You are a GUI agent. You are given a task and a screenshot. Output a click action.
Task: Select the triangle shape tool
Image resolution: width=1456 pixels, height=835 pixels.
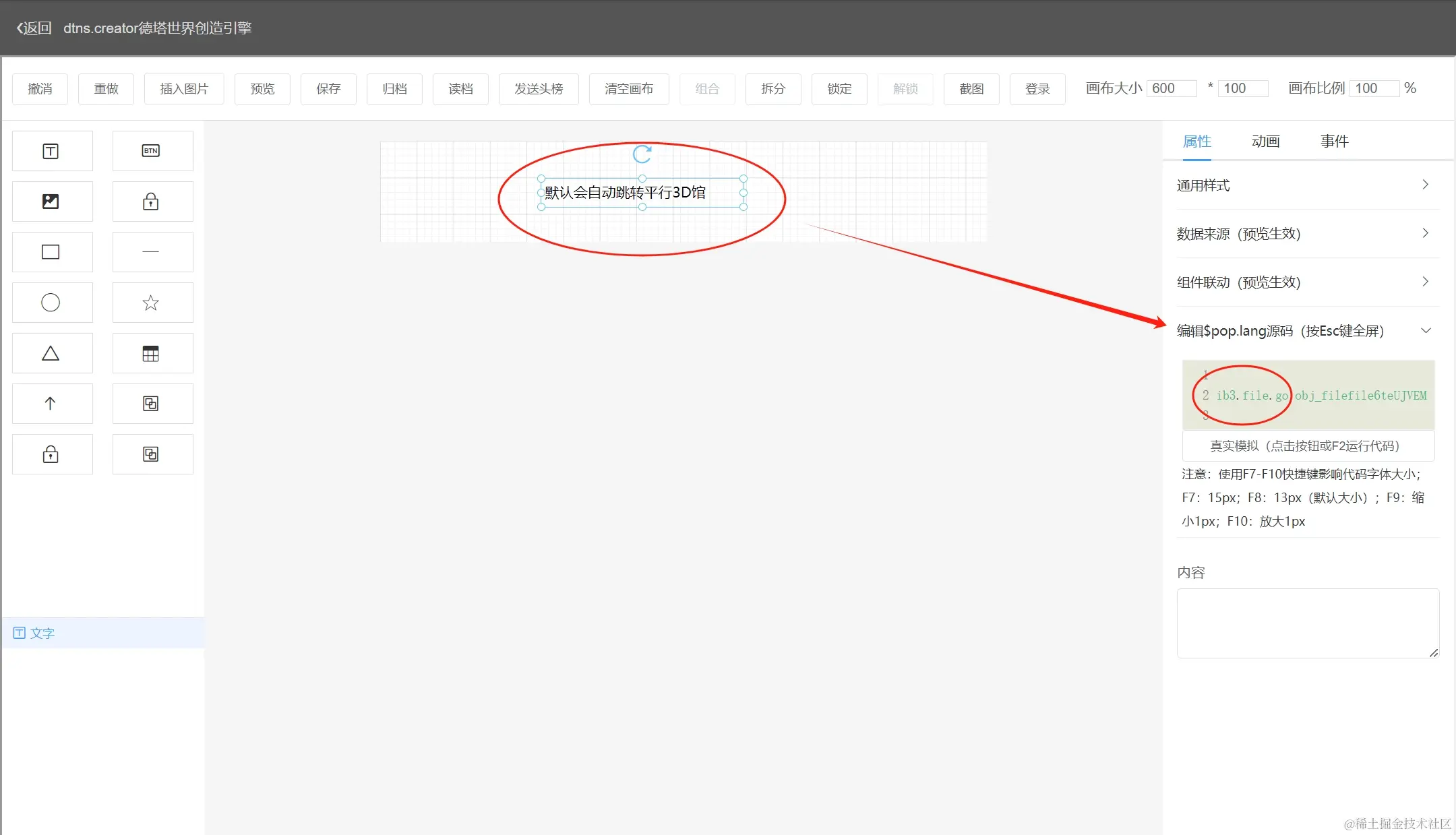pyautogui.click(x=51, y=353)
